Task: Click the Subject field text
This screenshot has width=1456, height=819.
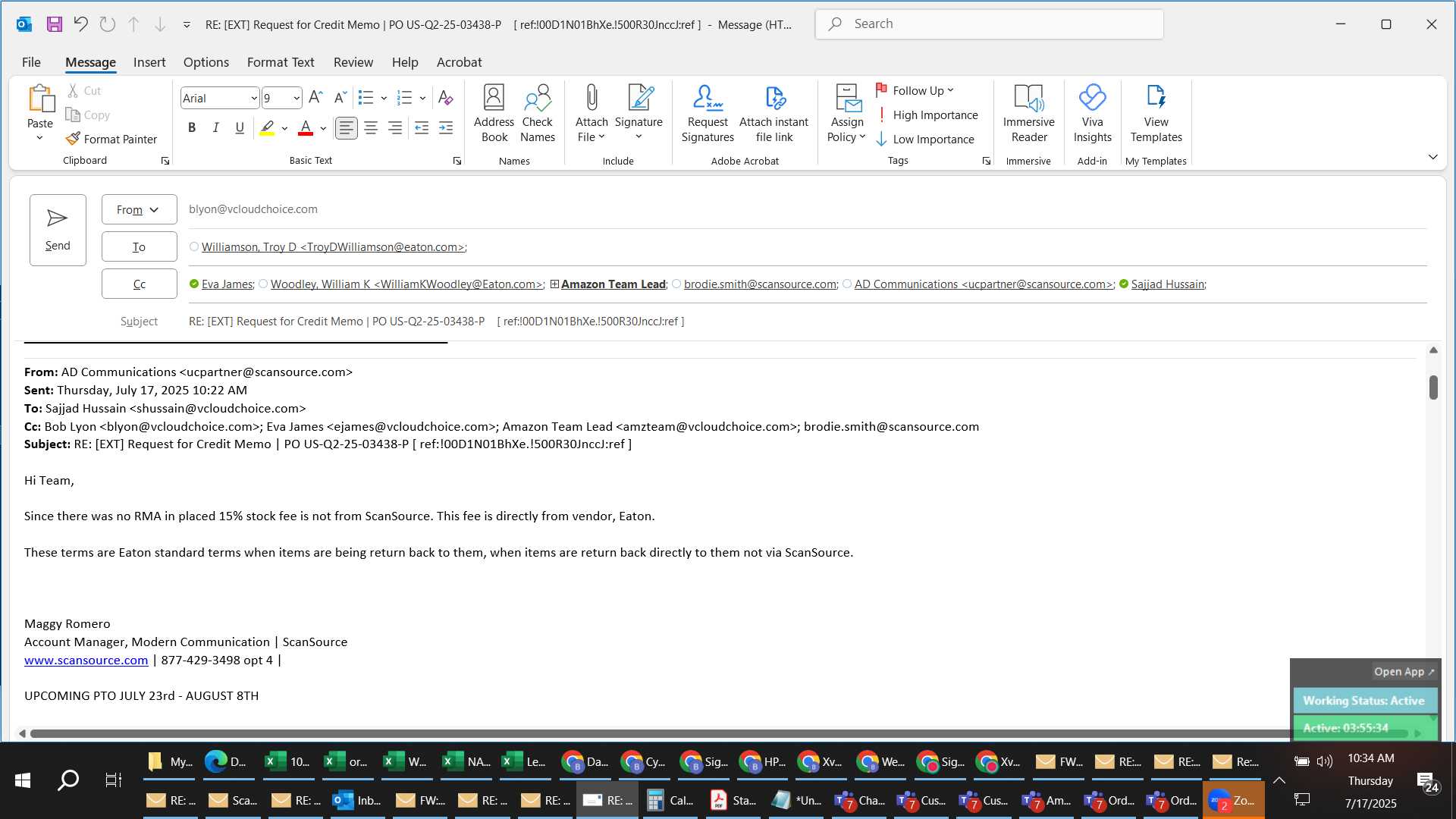Action: pos(436,322)
